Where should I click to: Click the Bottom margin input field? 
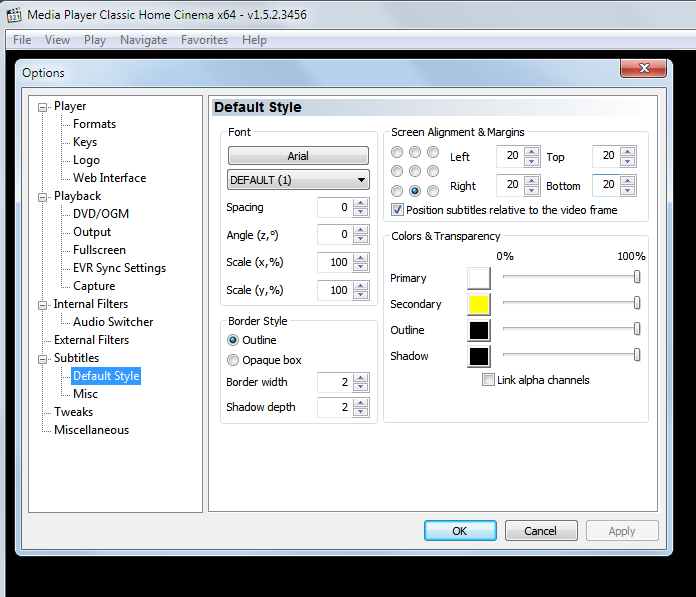(606, 185)
